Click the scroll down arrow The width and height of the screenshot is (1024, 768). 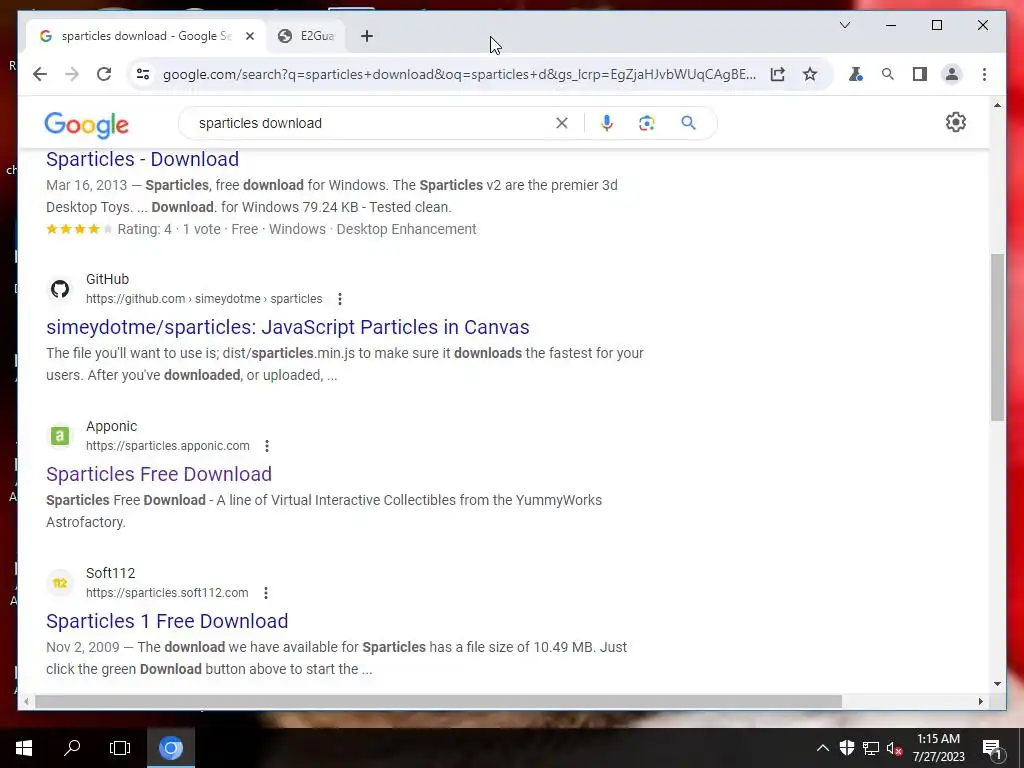click(x=997, y=684)
